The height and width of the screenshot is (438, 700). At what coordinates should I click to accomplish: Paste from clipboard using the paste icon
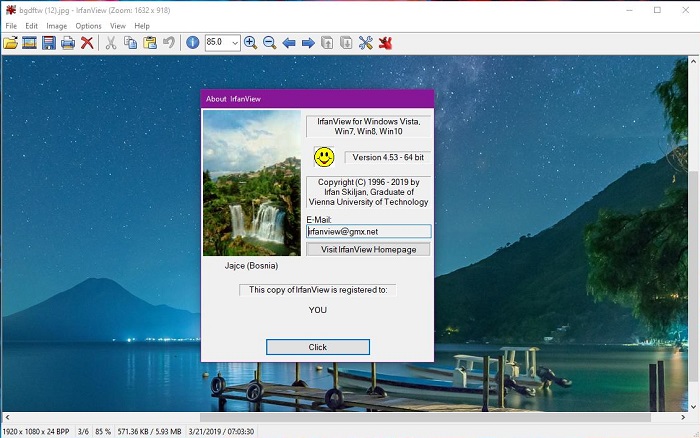150,43
